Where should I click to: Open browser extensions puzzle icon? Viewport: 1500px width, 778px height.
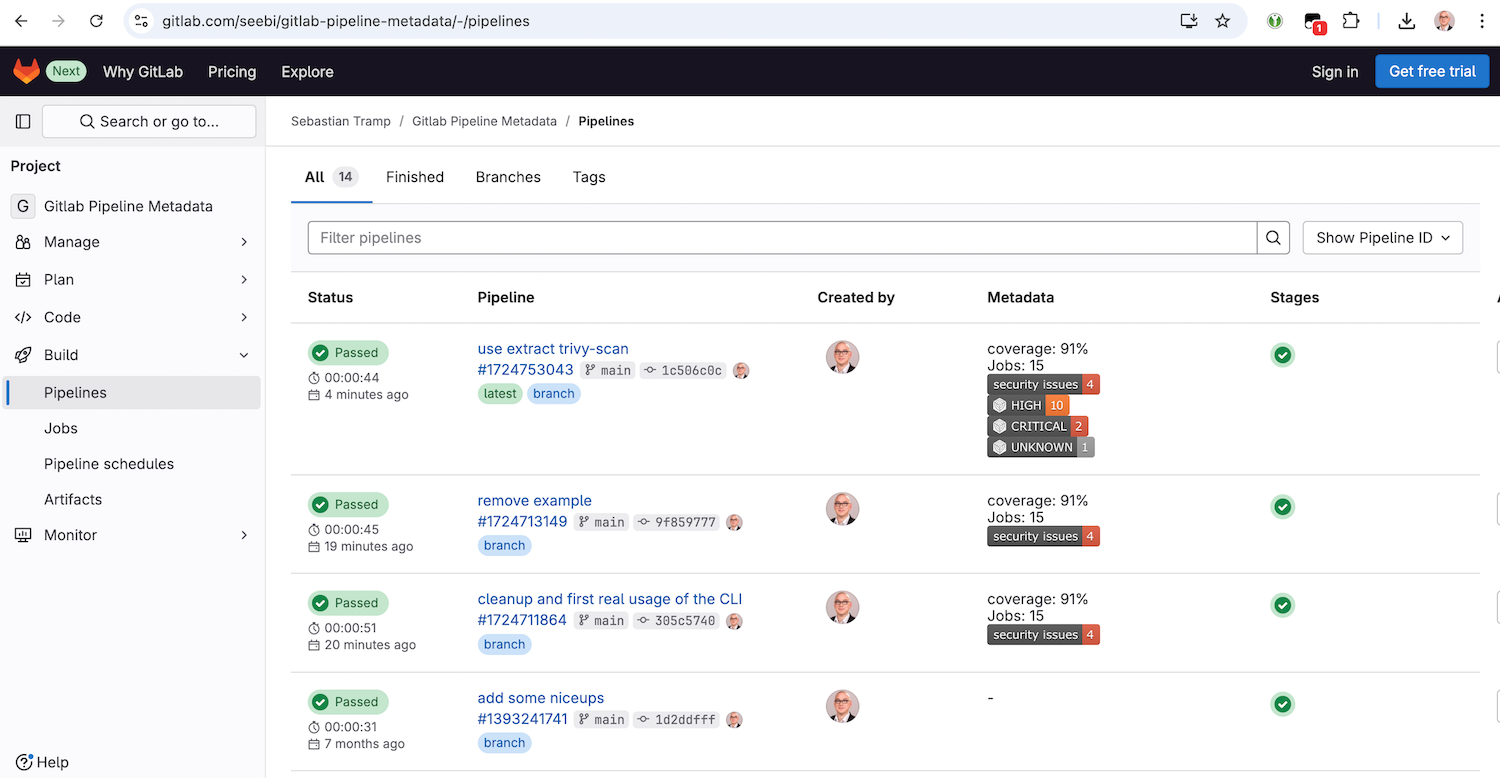coord(1351,20)
